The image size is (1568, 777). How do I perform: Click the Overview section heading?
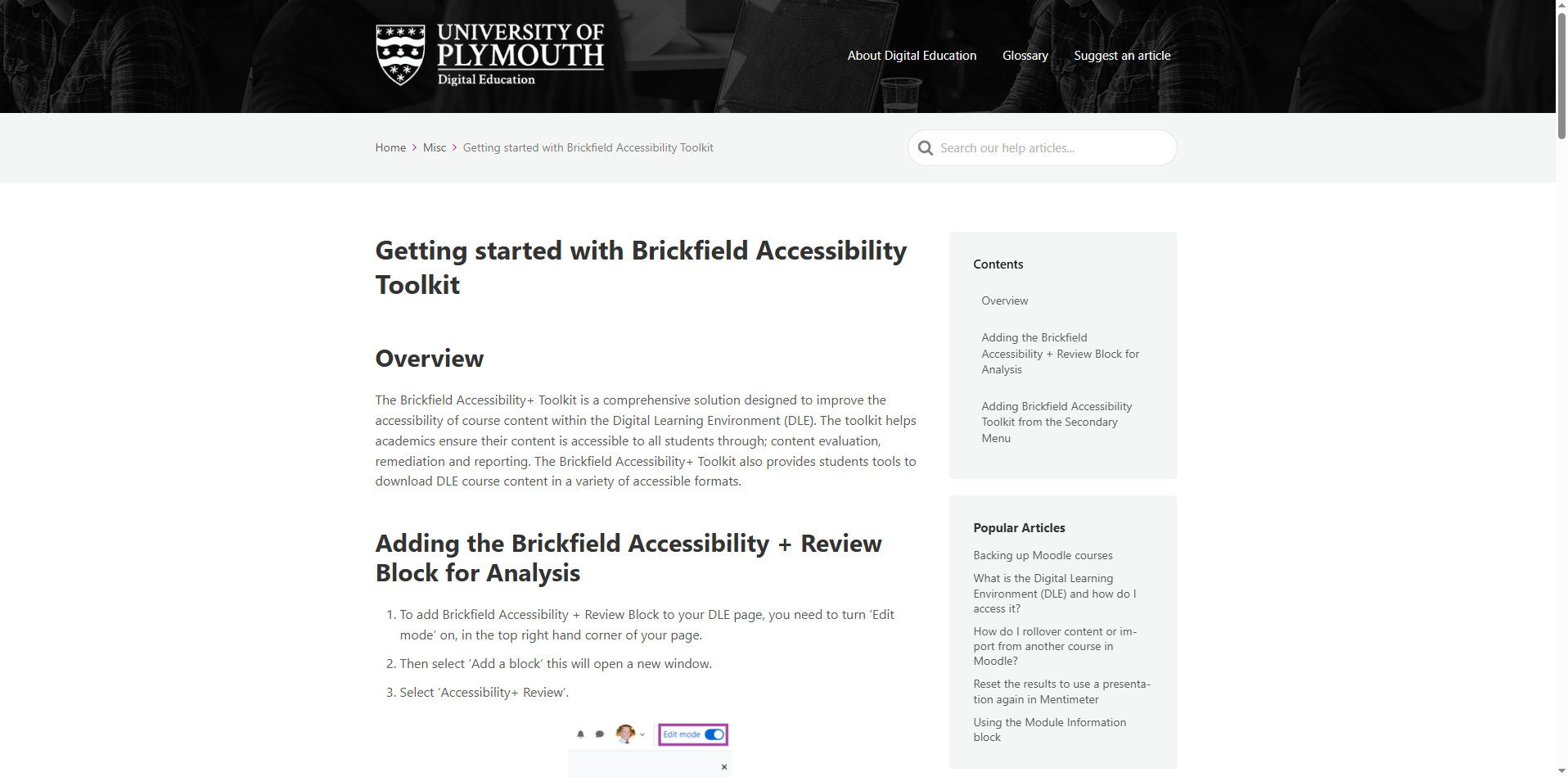click(429, 359)
